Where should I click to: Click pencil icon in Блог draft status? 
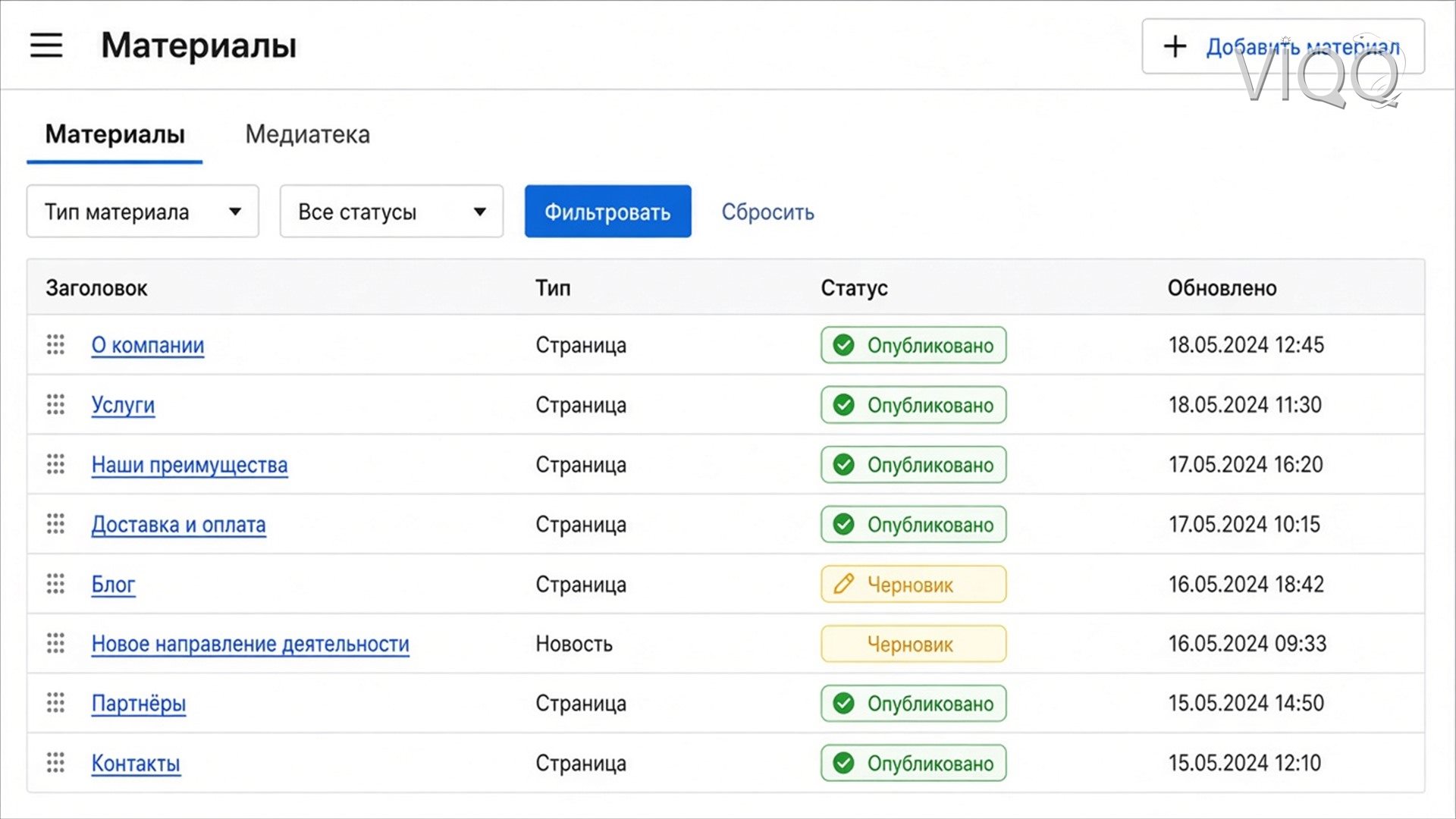pyautogui.click(x=843, y=584)
